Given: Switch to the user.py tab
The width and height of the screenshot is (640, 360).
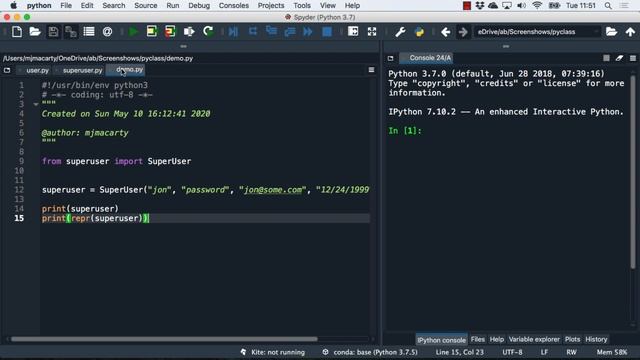Looking at the screenshot, I should [x=37, y=70].
